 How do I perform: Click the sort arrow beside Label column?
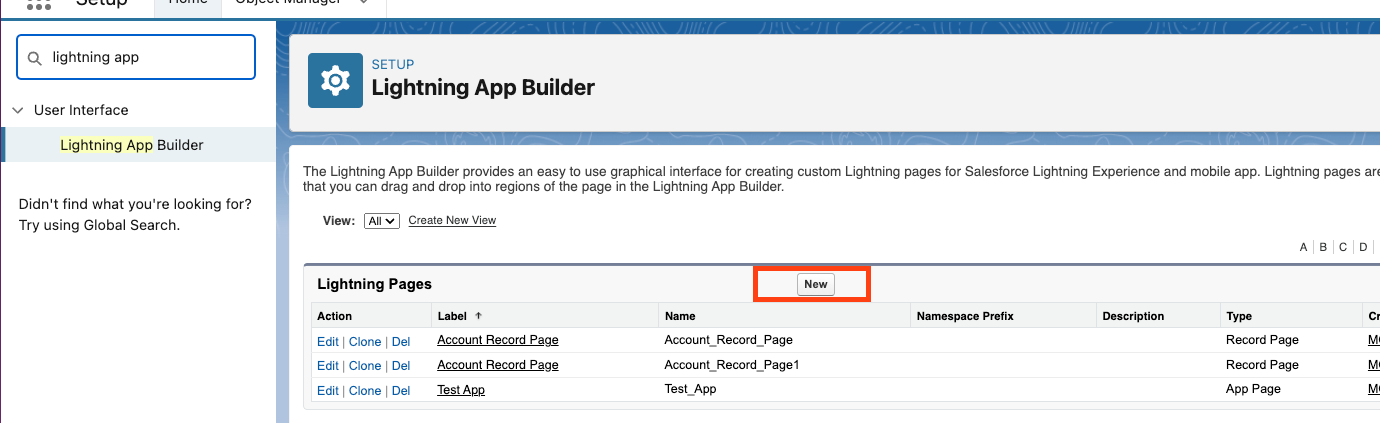pyautogui.click(x=478, y=316)
